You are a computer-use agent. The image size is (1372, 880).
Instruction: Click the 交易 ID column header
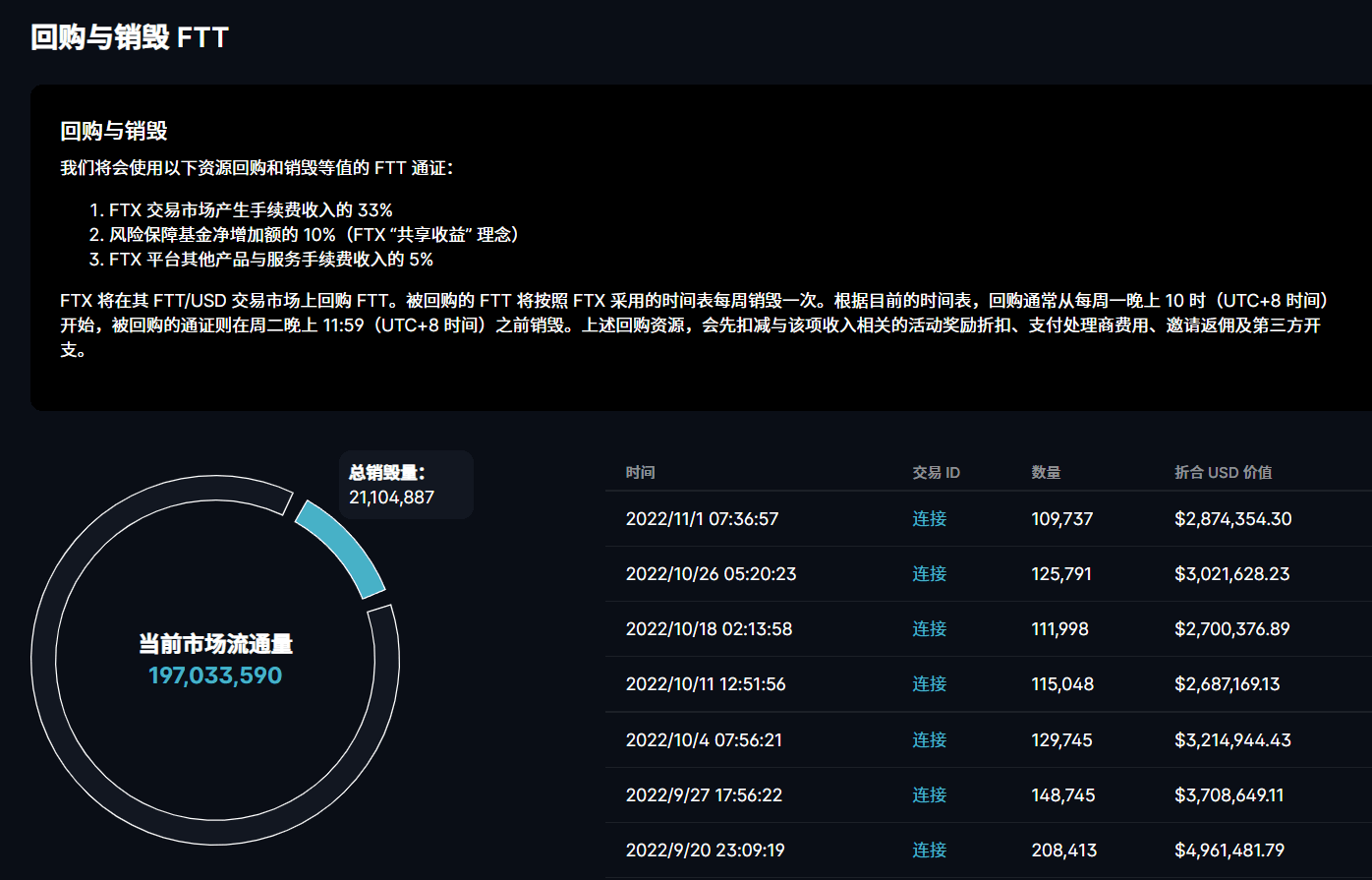coord(936,472)
